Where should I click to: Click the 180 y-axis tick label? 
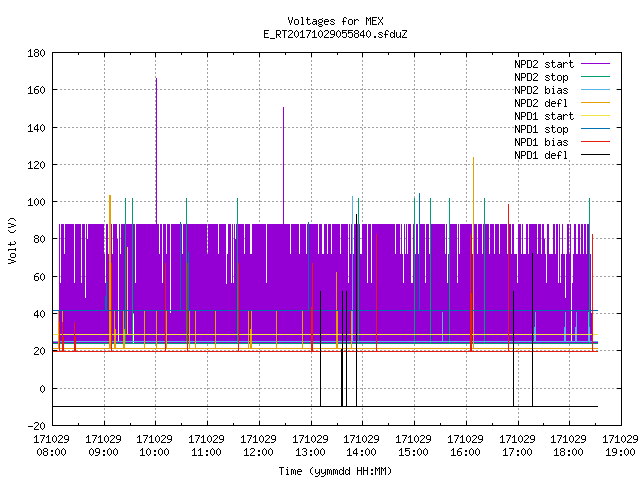36,53
